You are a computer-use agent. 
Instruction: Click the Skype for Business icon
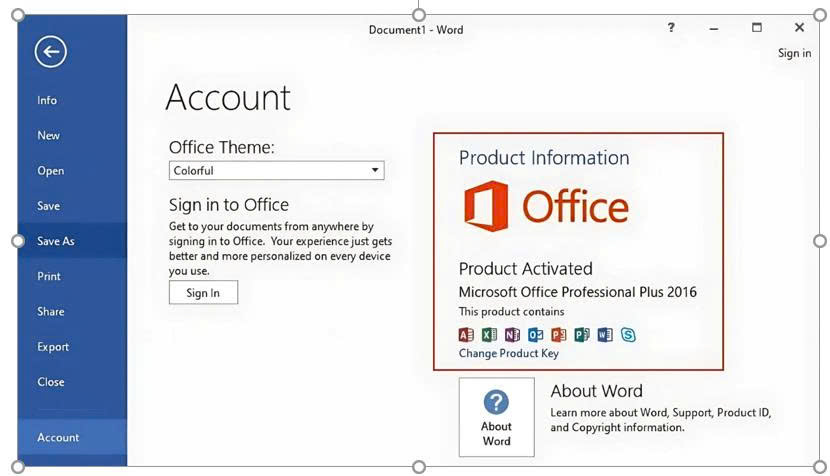click(628, 335)
